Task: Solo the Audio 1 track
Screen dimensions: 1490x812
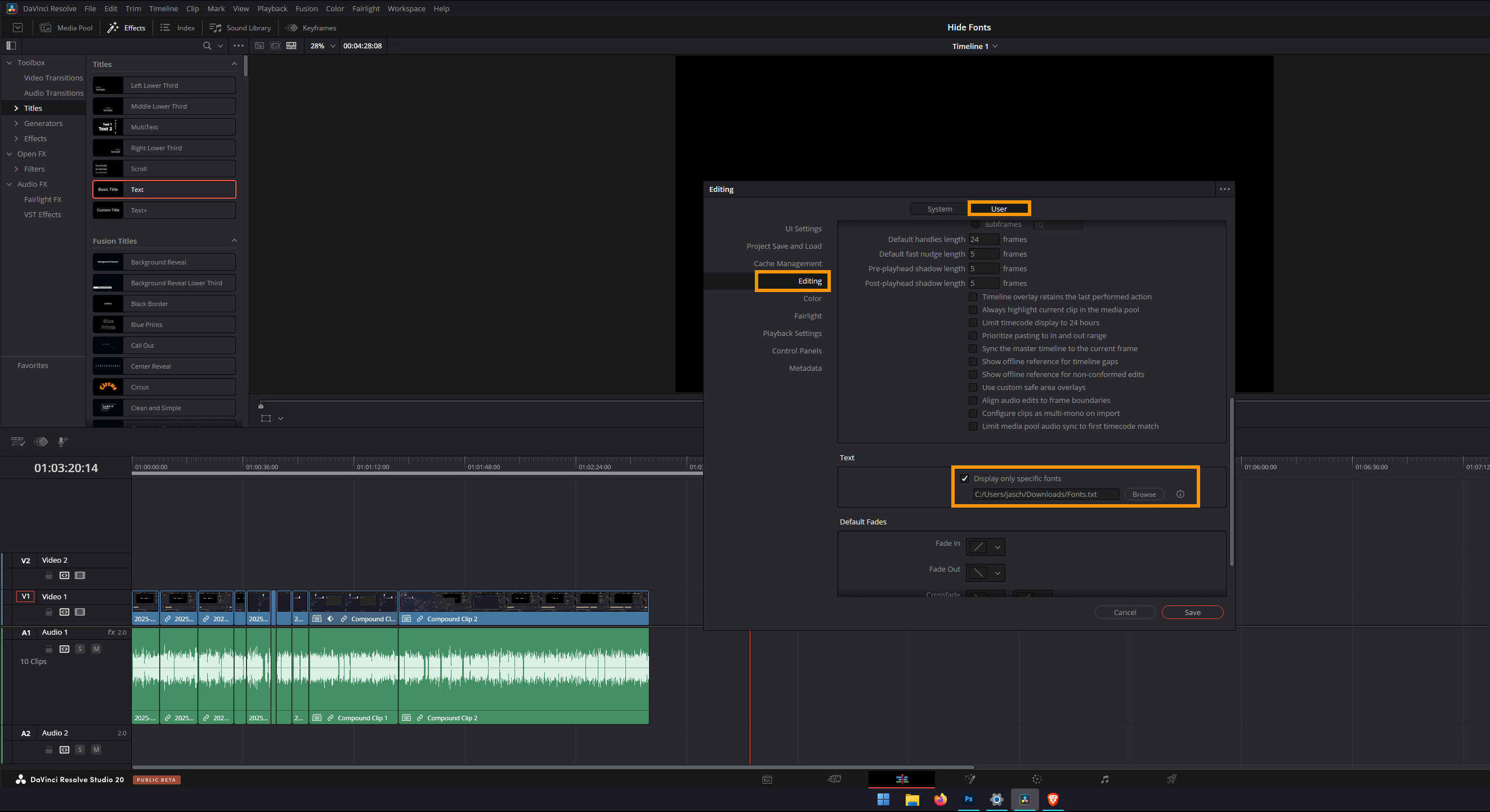Action: 80,649
